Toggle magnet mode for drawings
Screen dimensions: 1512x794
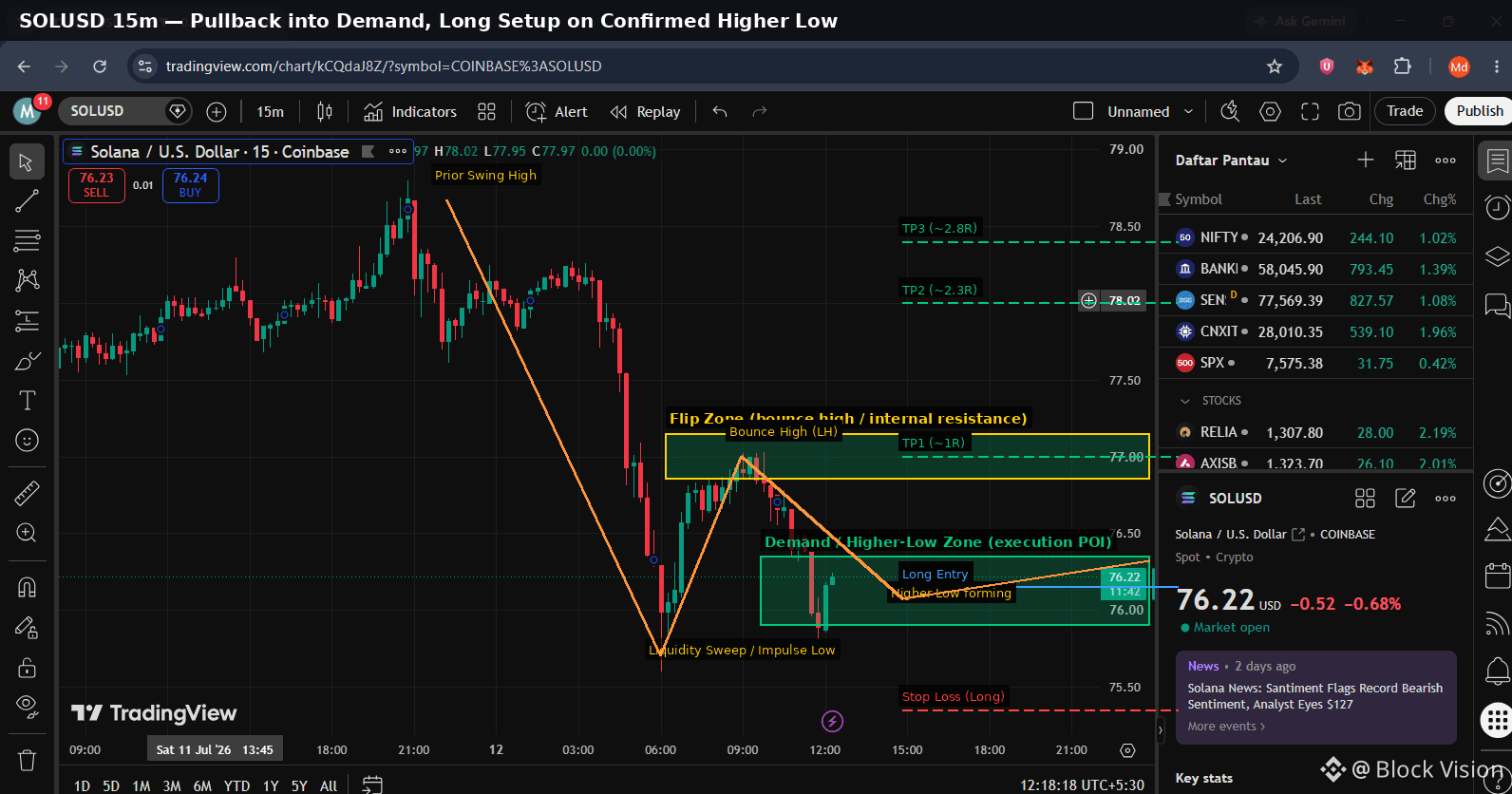pyautogui.click(x=27, y=587)
